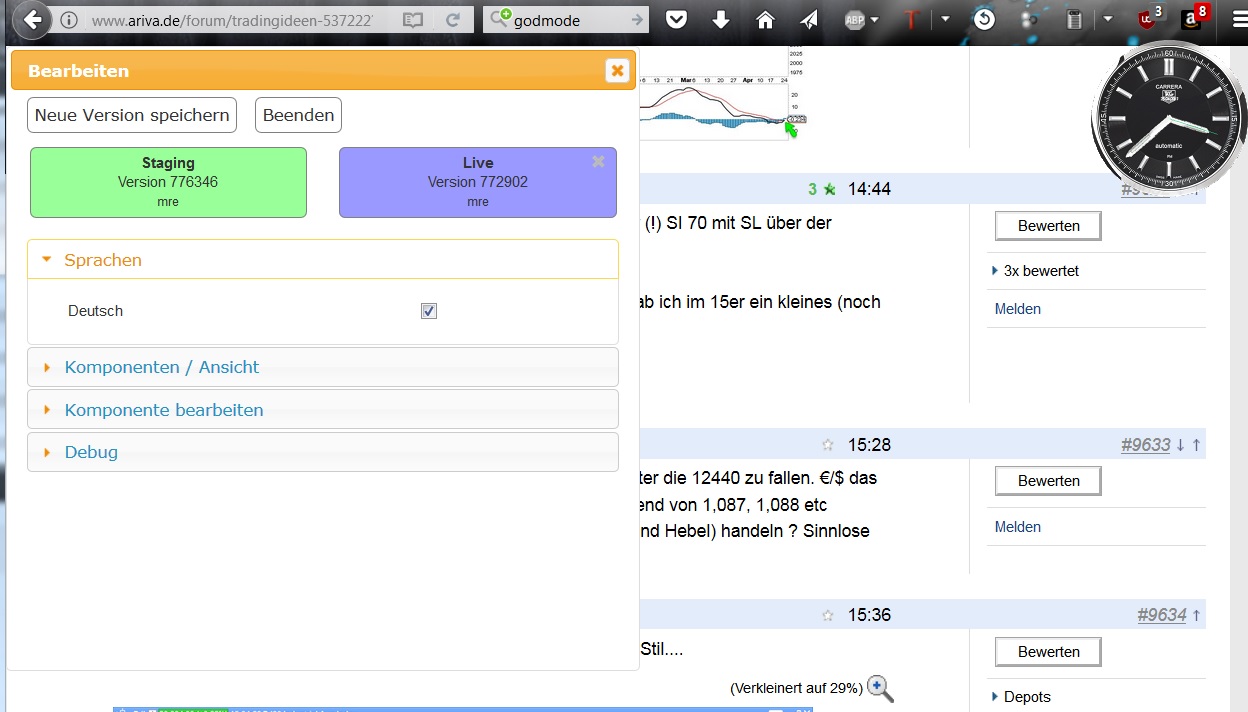Viewport: 1248px width, 712px height.
Task: Click the circular session-restore toolbar icon
Action: [x=985, y=19]
